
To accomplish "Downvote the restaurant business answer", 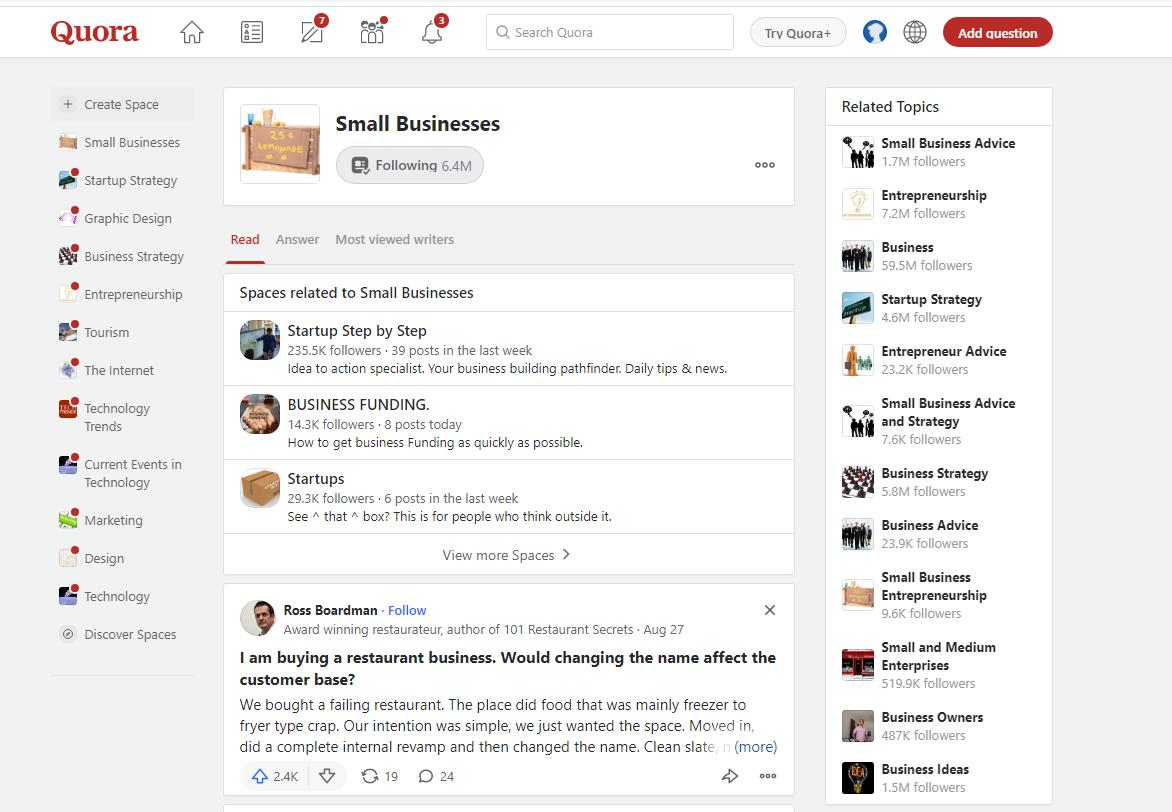I will click(x=327, y=776).
